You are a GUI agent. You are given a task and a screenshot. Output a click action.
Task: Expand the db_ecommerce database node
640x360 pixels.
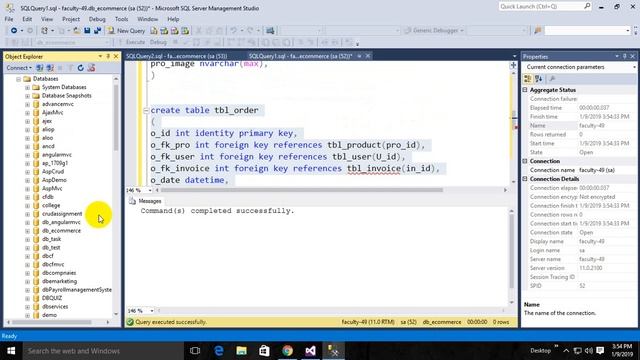[27, 231]
